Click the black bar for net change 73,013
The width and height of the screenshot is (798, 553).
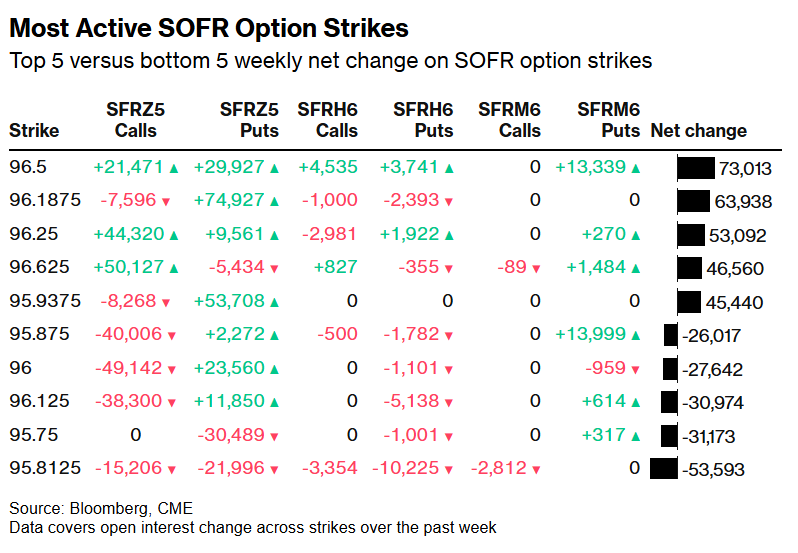(695, 168)
